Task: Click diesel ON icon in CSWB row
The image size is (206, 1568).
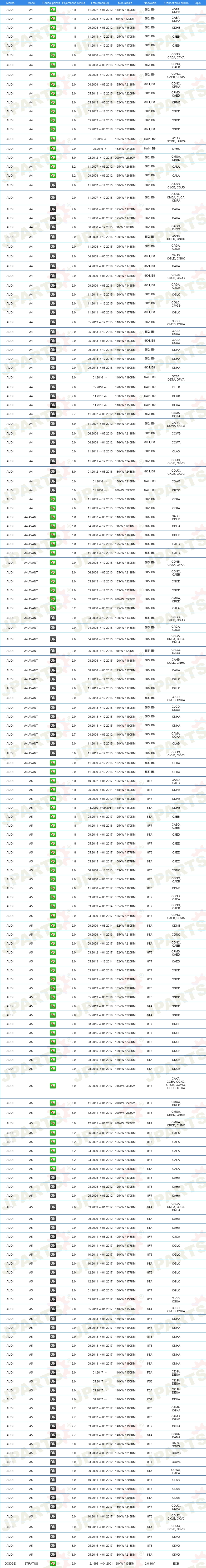Action: click(x=53, y=481)
